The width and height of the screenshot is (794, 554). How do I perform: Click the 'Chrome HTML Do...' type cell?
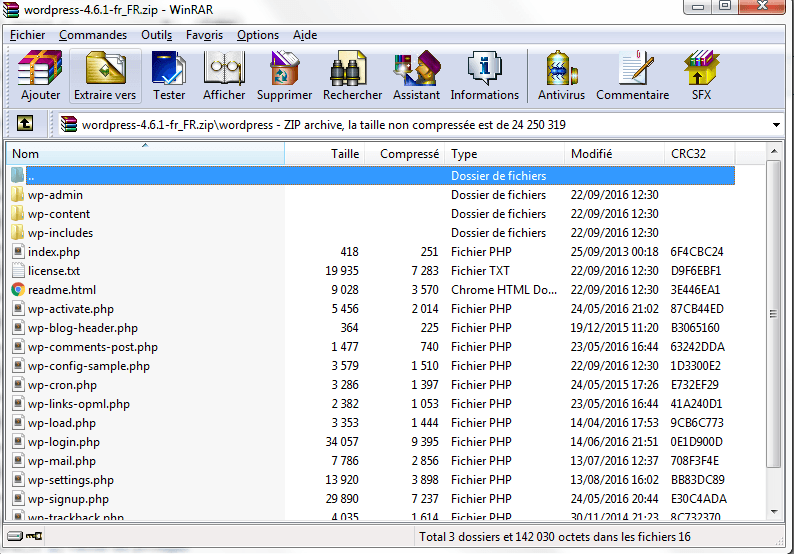pyautogui.click(x=504, y=290)
